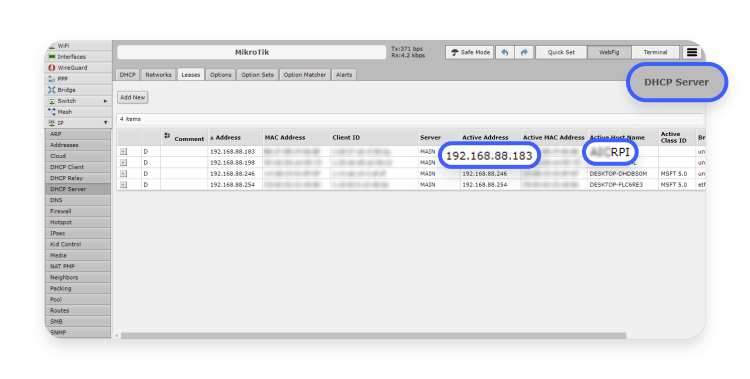Open the Packing menu item
This screenshot has width=750, height=379.
[x=78, y=288]
